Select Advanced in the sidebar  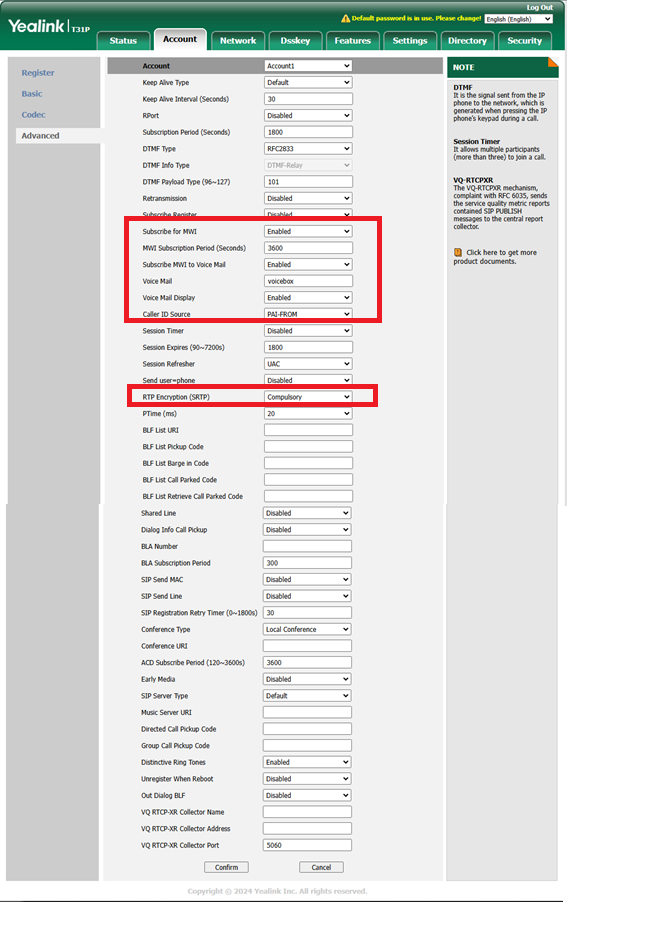pyautogui.click(x=40, y=135)
